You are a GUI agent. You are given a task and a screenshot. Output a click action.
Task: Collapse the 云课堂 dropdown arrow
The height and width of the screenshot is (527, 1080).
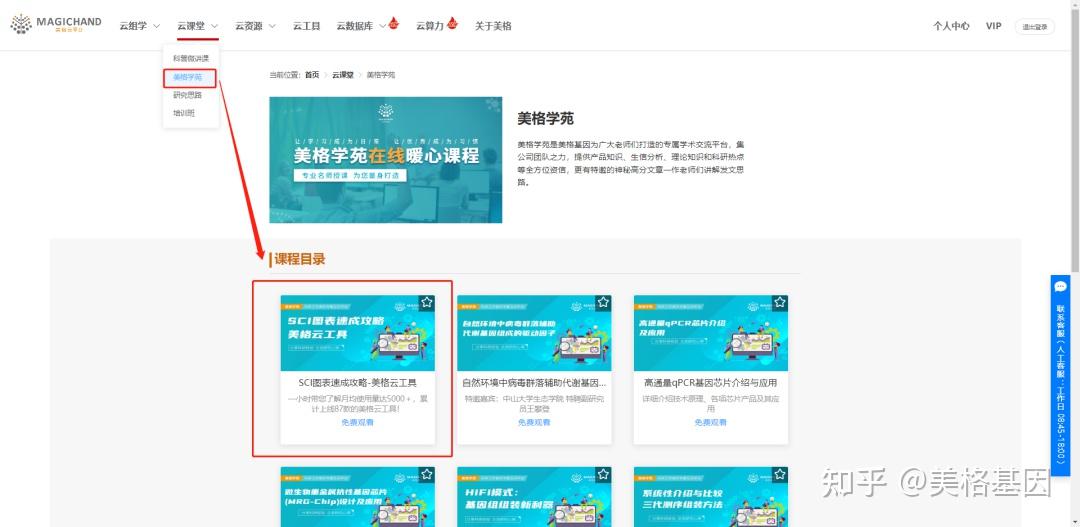coord(214,26)
